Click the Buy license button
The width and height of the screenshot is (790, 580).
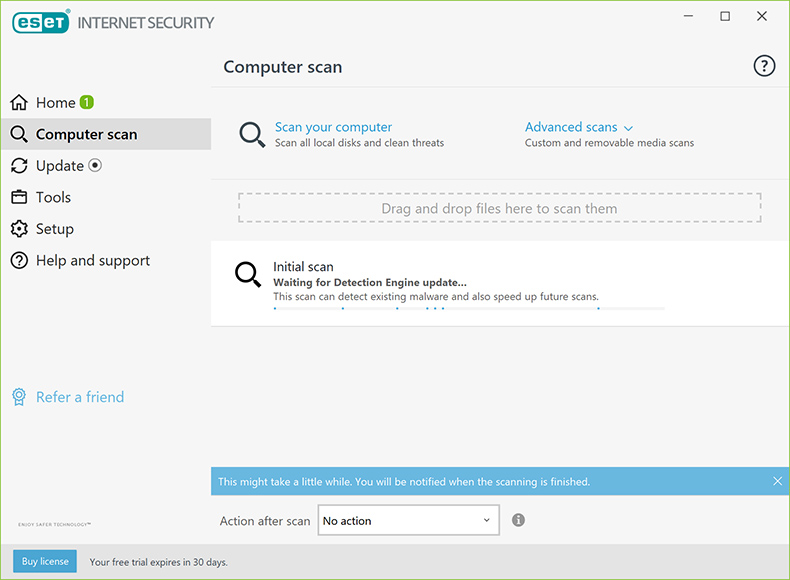point(45,561)
